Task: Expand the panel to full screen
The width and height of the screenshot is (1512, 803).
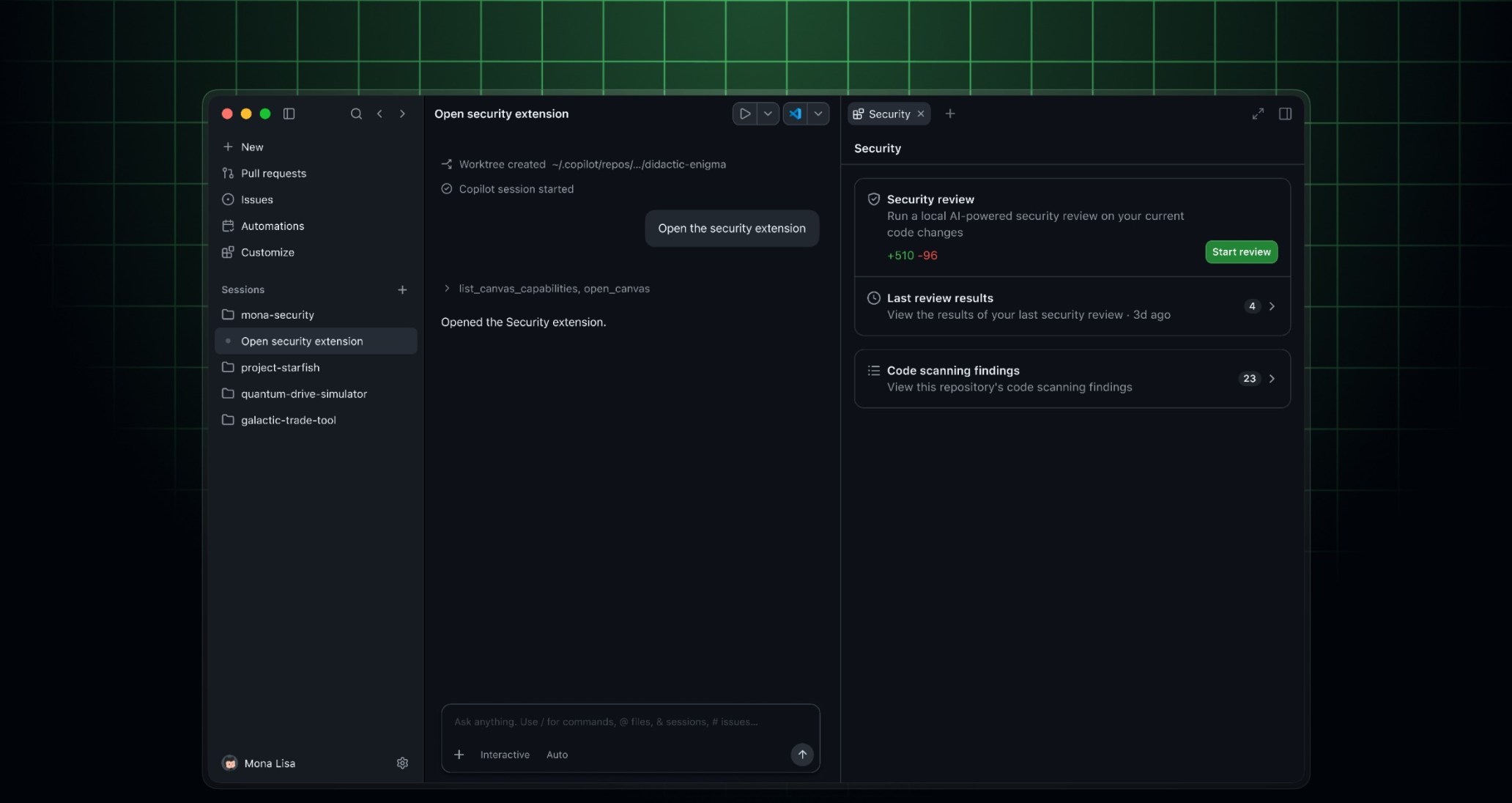Action: point(1258,114)
